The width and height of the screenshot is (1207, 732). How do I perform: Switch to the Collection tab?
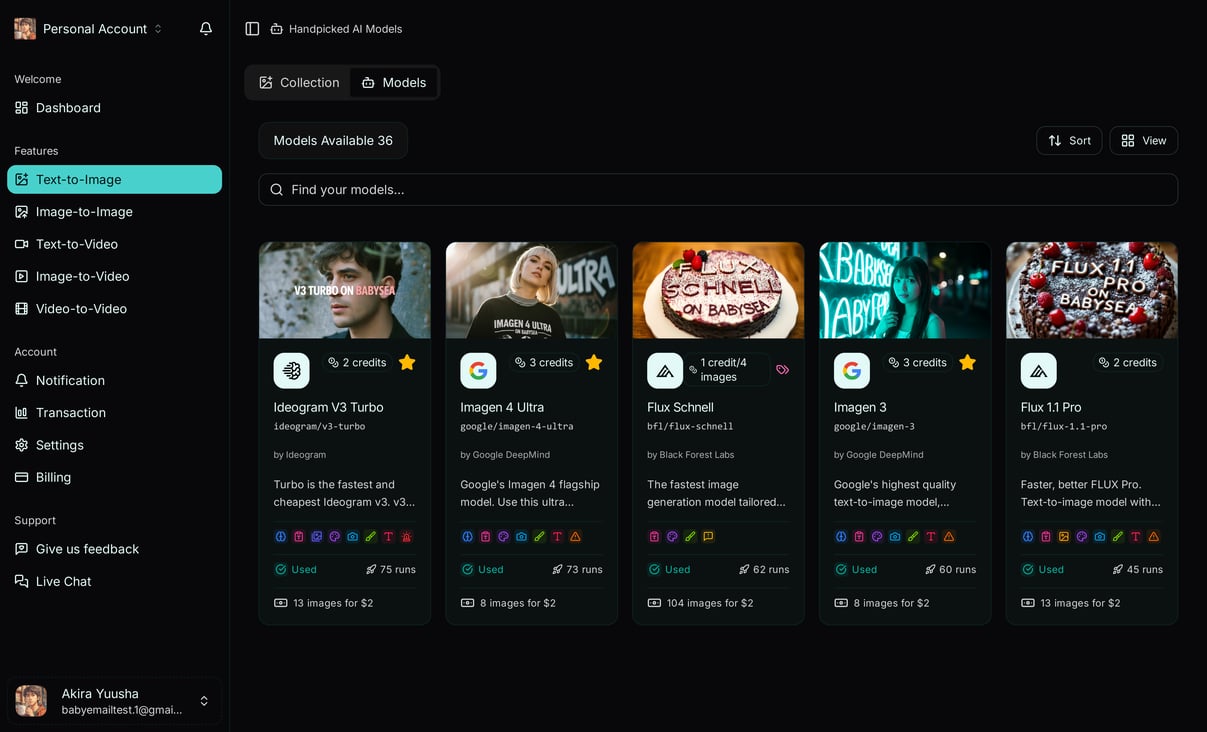pos(299,83)
